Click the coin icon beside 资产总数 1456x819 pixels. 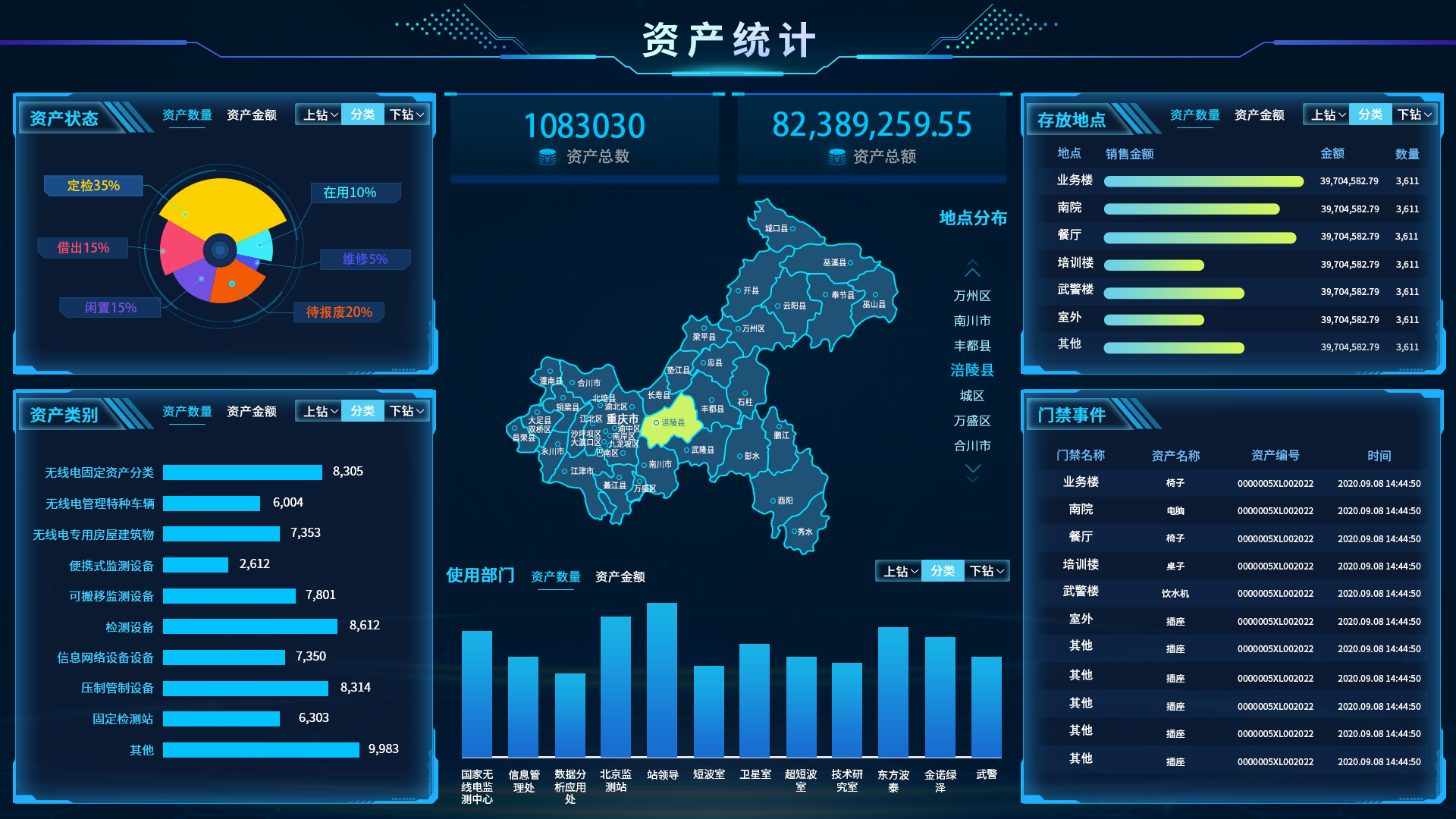[547, 157]
